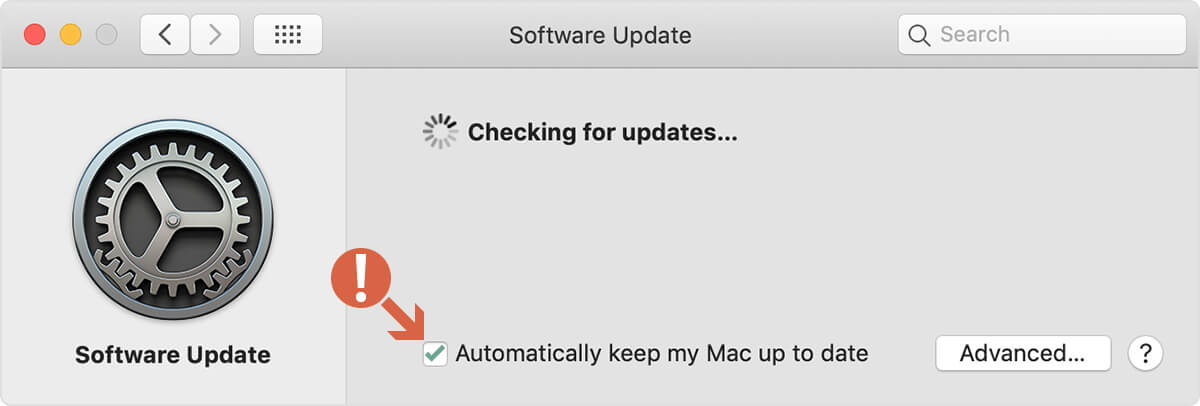The width and height of the screenshot is (1200, 406).
Task: Click the gray disabled zoom button
Action: tap(106, 35)
